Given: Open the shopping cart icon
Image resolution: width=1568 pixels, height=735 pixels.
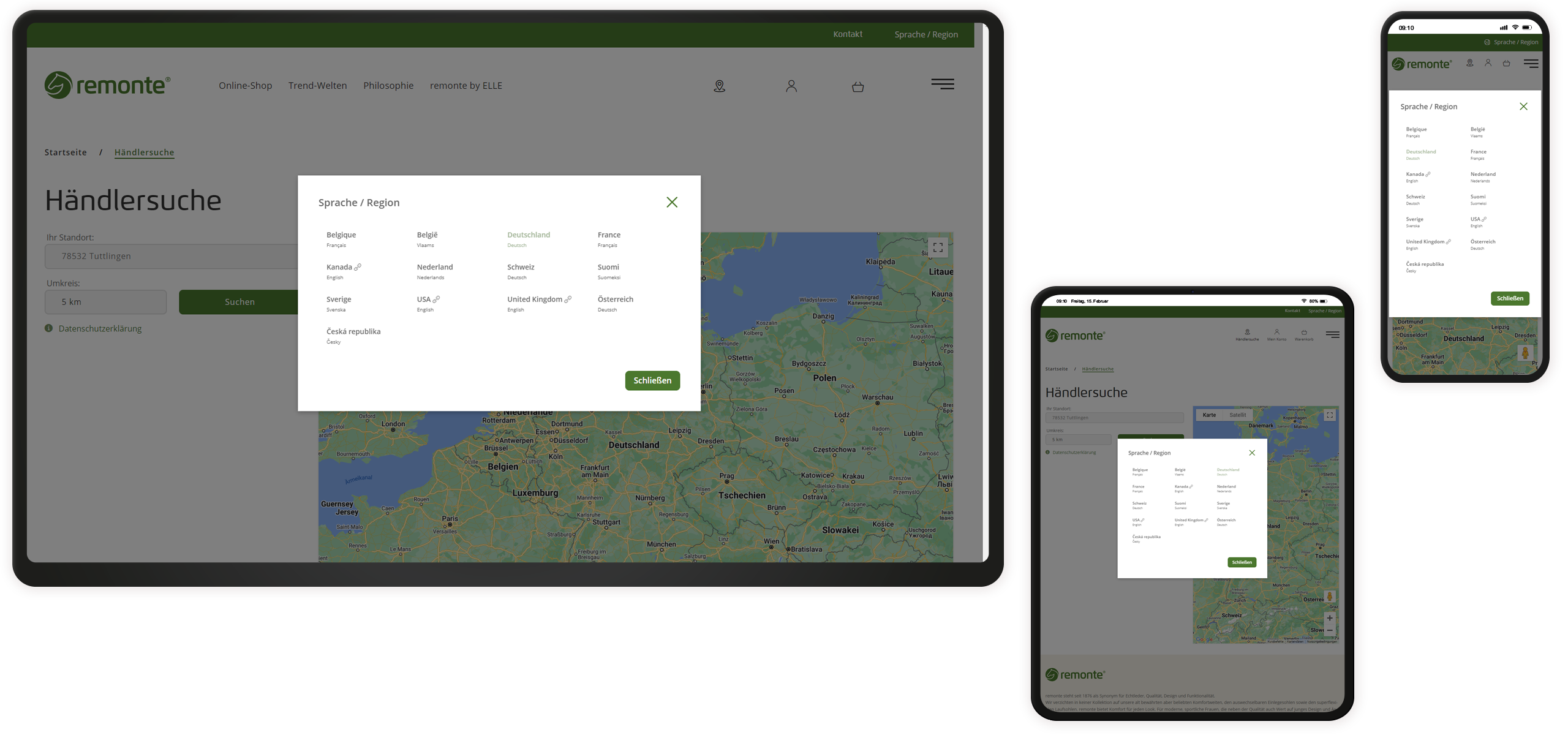Looking at the screenshot, I should point(857,86).
